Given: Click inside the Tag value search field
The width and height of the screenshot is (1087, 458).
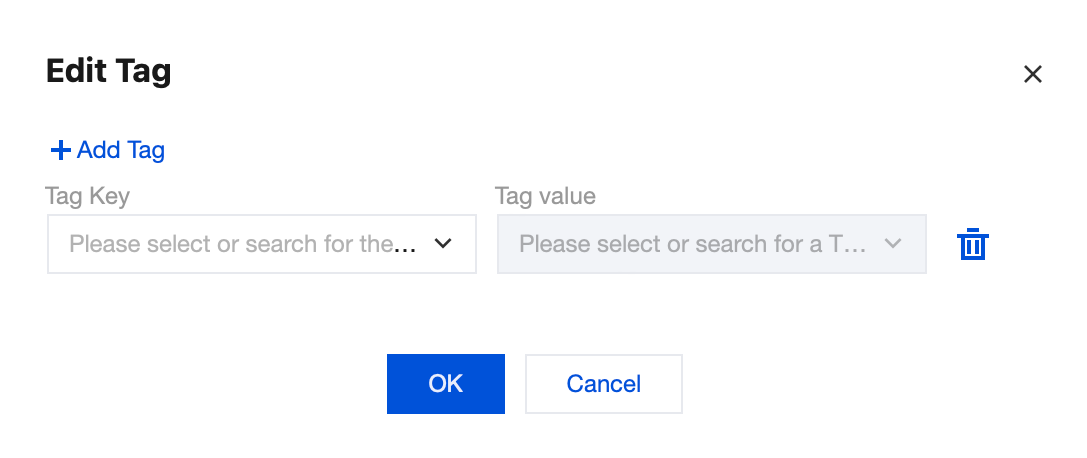Looking at the screenshot, I should (692, 244).
